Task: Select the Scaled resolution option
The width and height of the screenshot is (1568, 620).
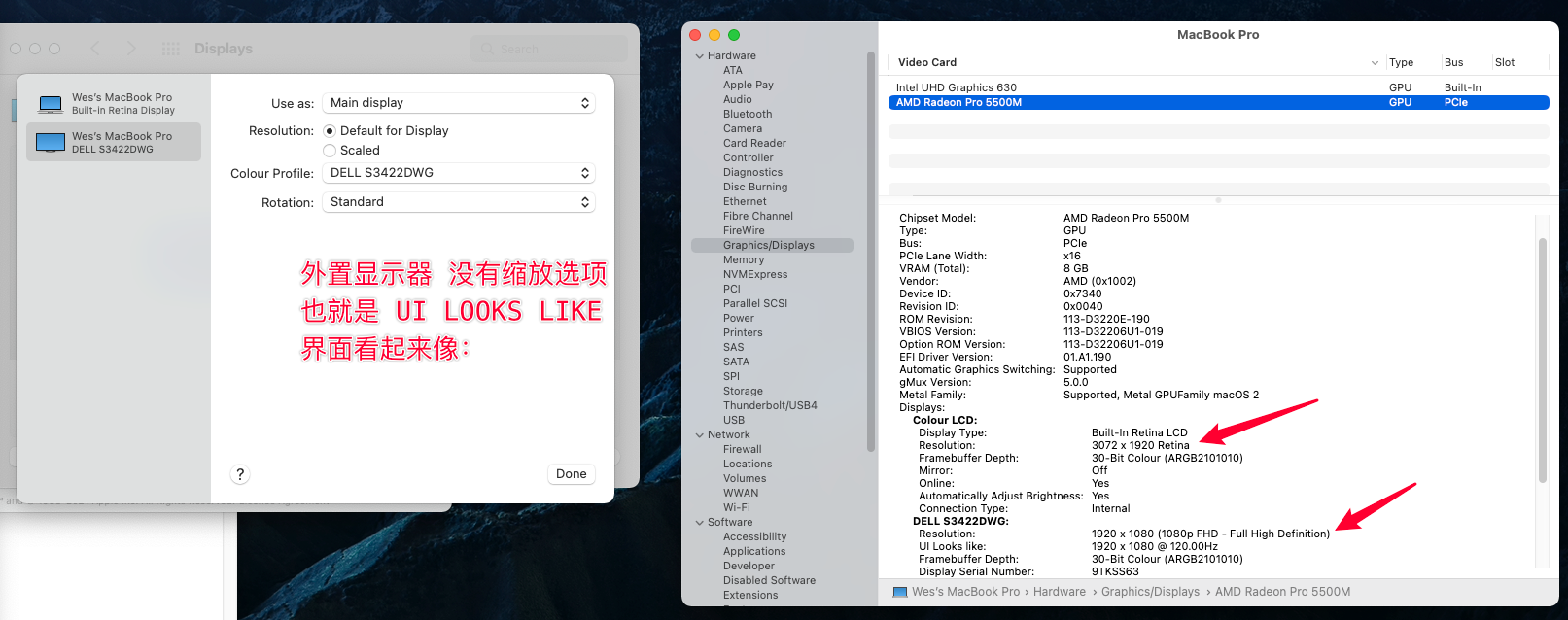Action: tap(330, 151)
